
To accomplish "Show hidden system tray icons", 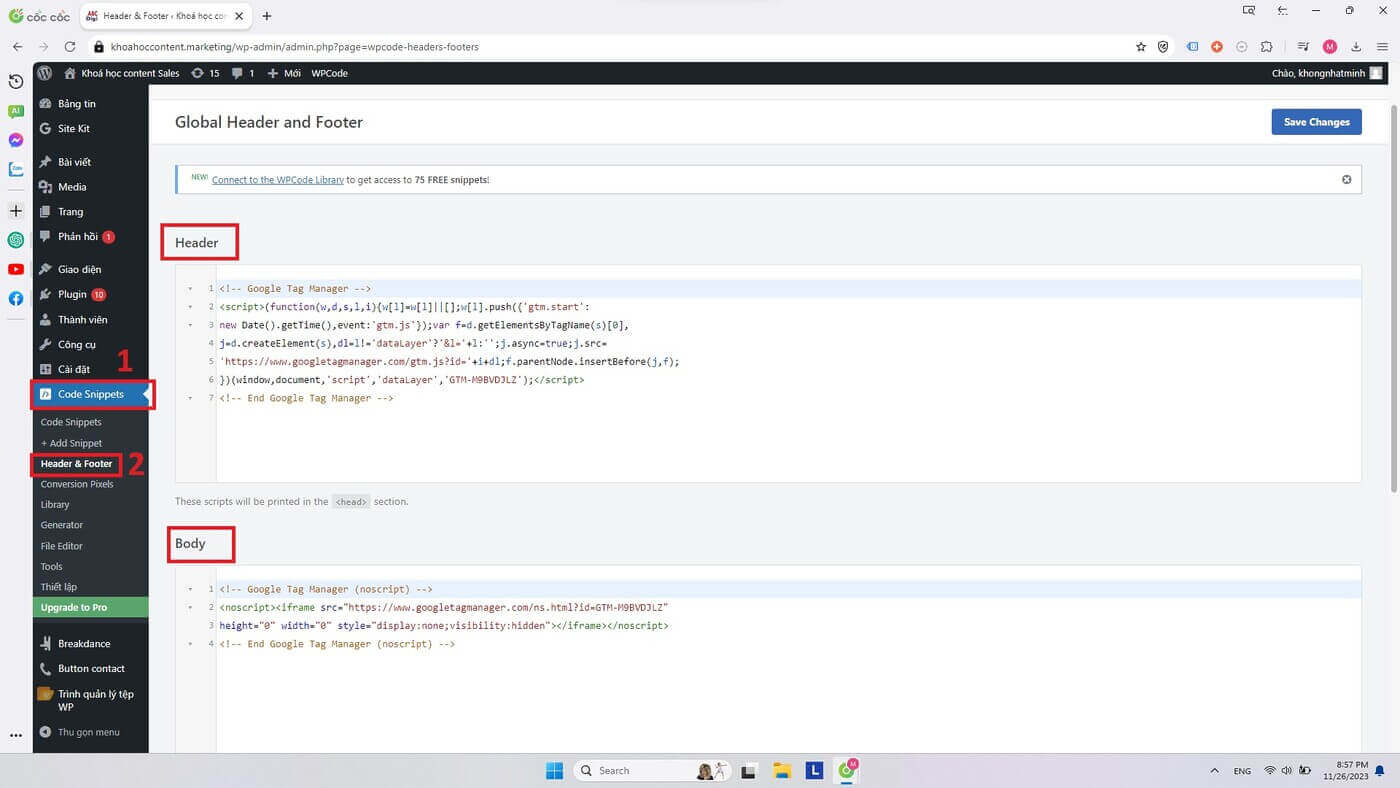I will 1215,771.
